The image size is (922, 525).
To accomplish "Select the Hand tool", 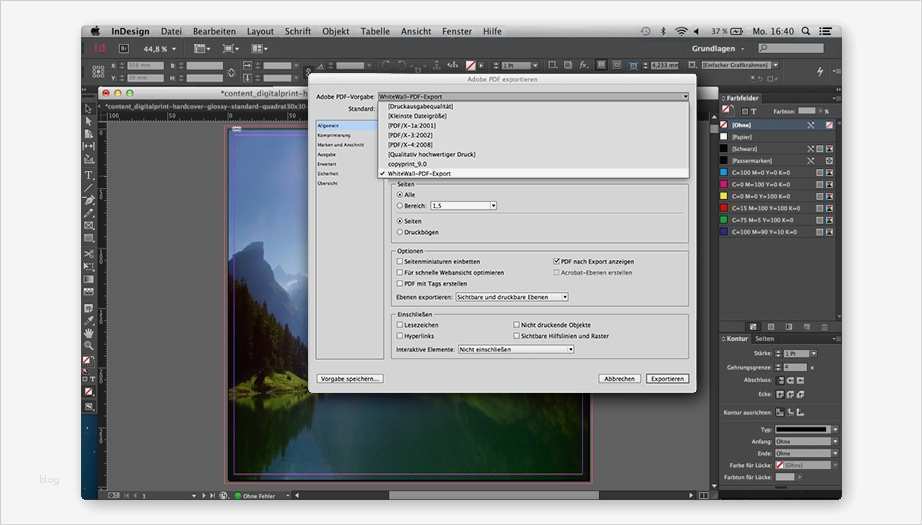I will (89, 332).
